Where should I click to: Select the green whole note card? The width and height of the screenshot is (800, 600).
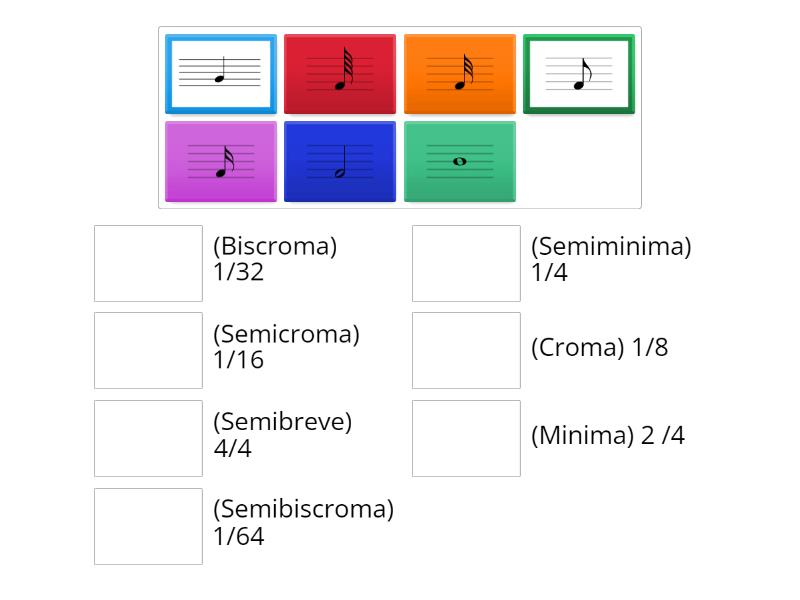460,161
